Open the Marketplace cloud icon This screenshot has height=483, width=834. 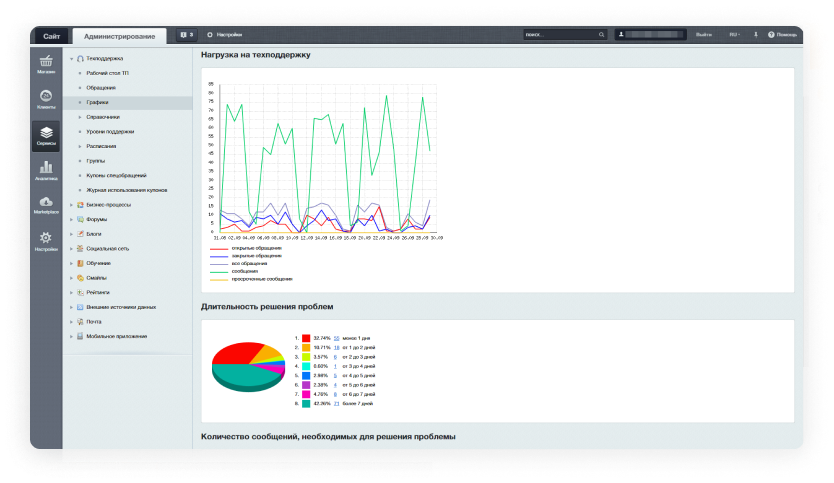46,205
